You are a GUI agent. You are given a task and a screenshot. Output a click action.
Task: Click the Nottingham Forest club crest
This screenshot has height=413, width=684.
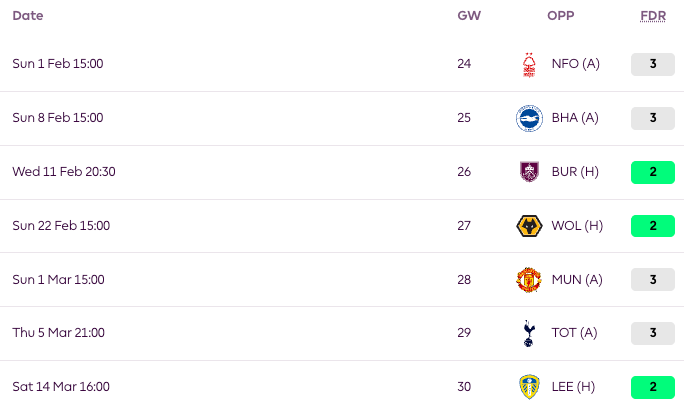coord(529,65)
